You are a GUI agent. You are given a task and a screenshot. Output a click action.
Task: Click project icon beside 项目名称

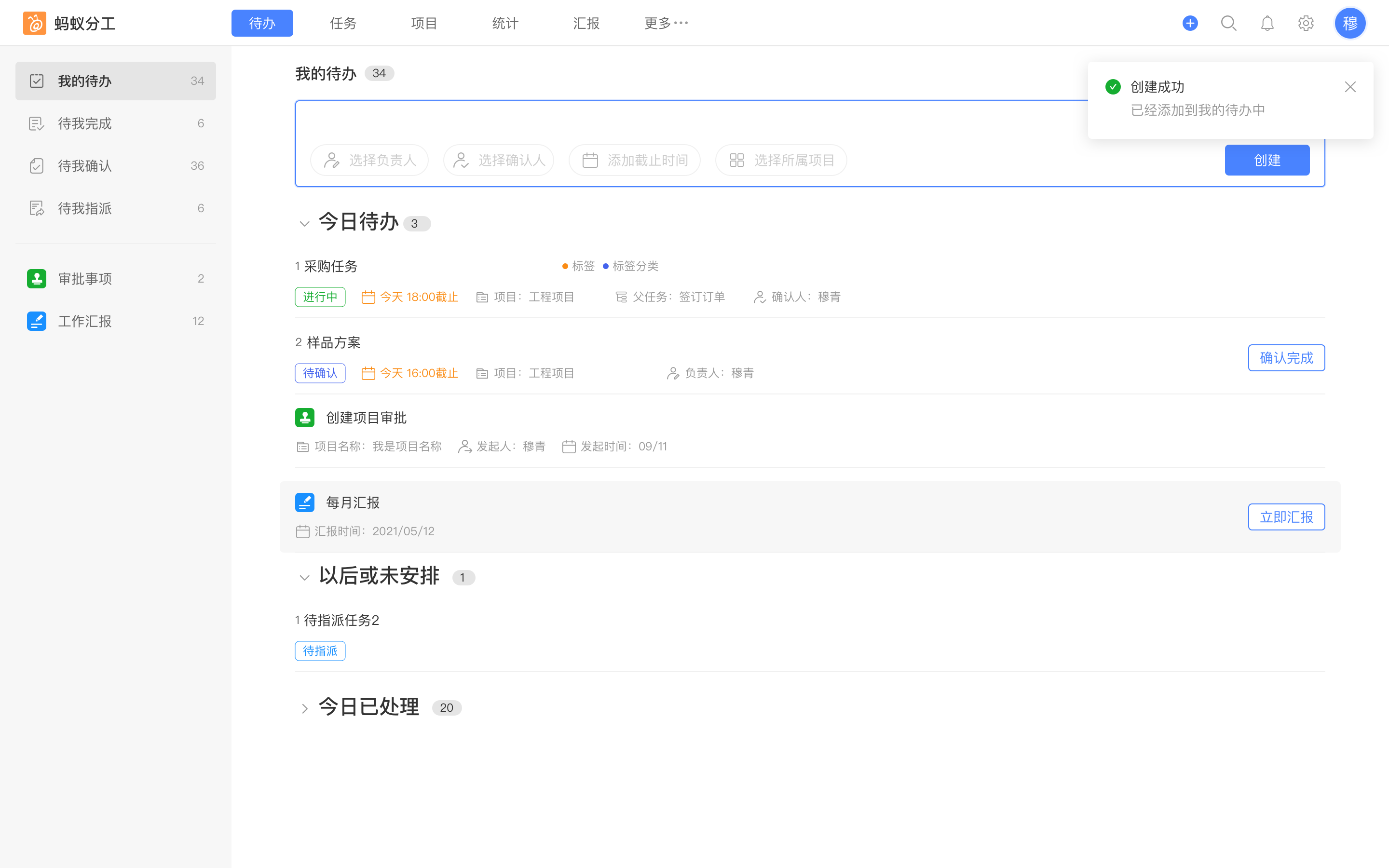(302, 447)
